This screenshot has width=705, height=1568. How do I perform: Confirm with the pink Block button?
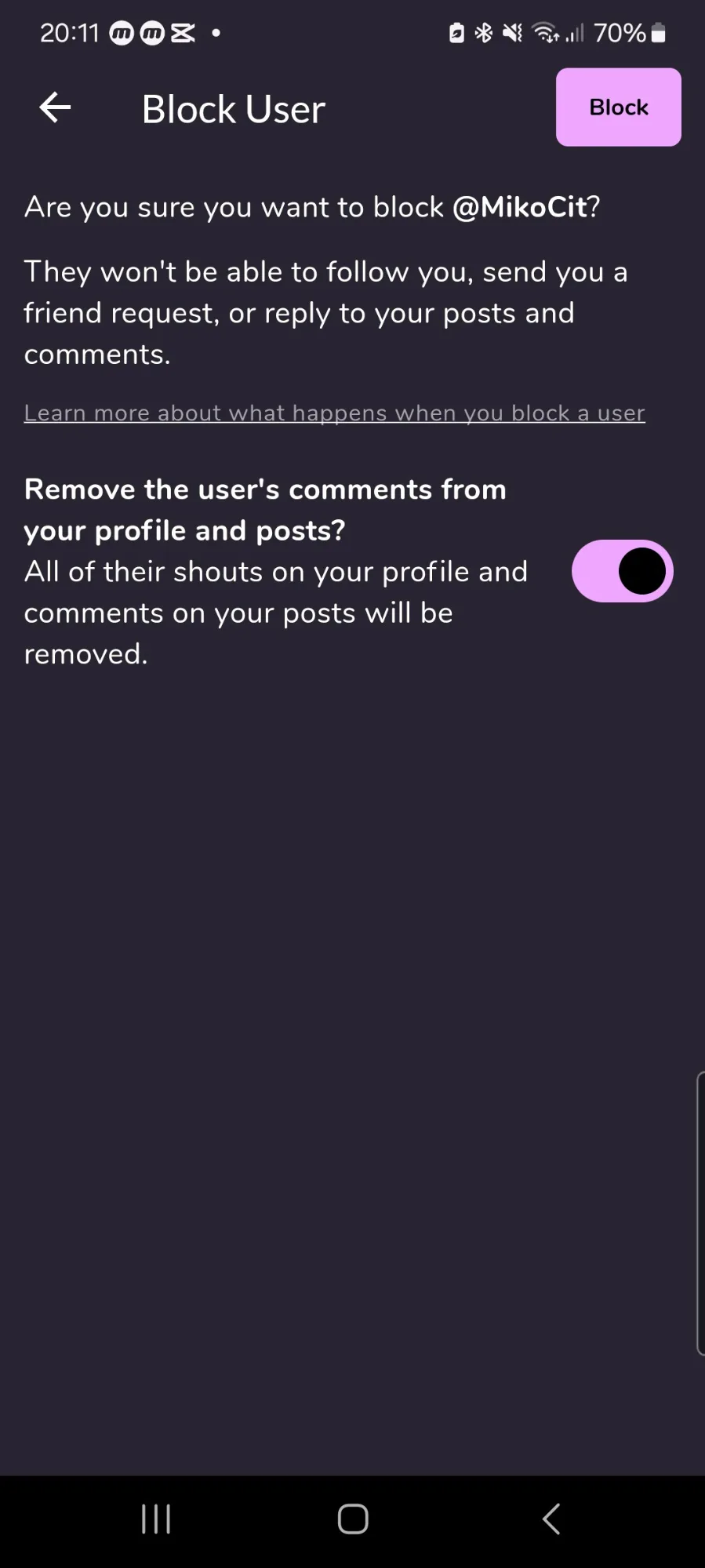tap(618, 107)
